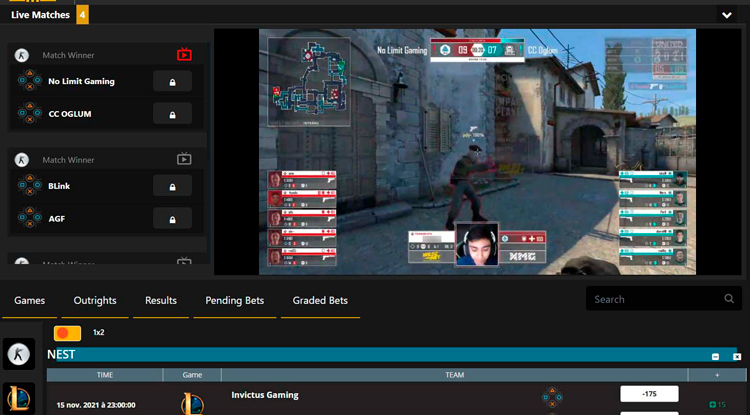Click the minimap in the stream

(x=309, y=82)
